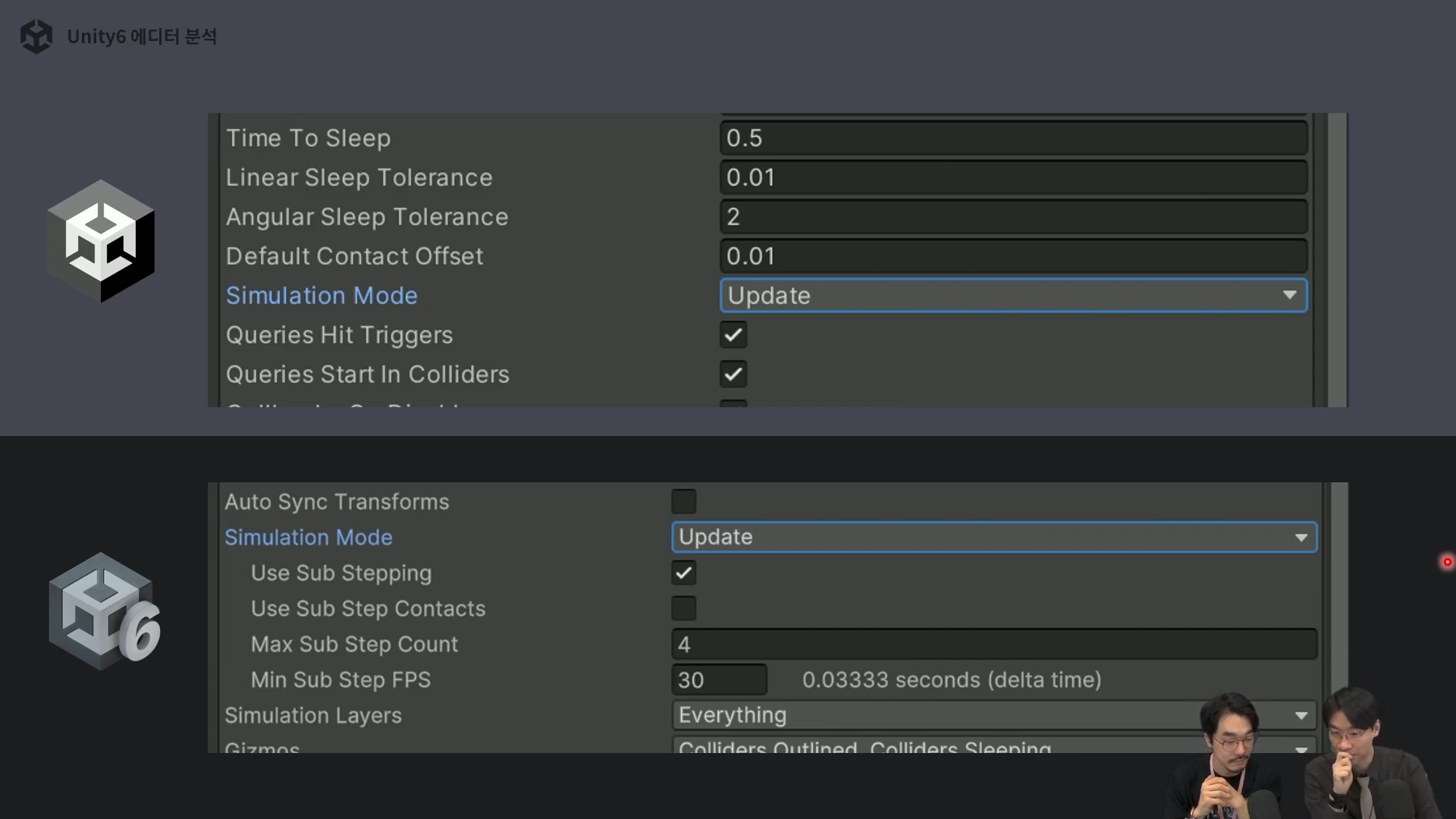
Task: Click Linear Sleep Tolerance value field
Action: coord(1012,177)
